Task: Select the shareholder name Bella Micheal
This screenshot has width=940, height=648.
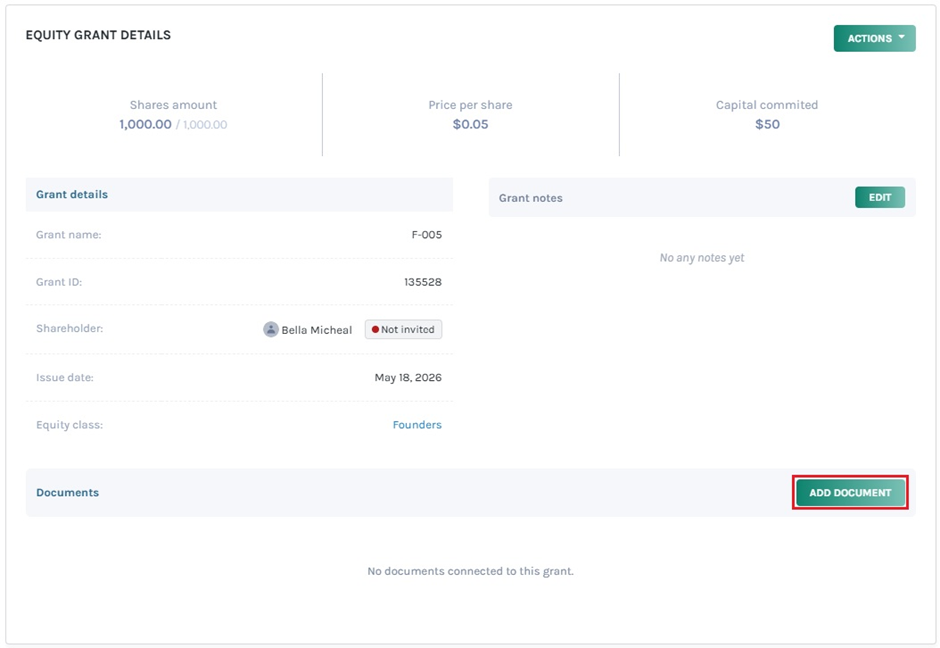Action: (317, 330)
